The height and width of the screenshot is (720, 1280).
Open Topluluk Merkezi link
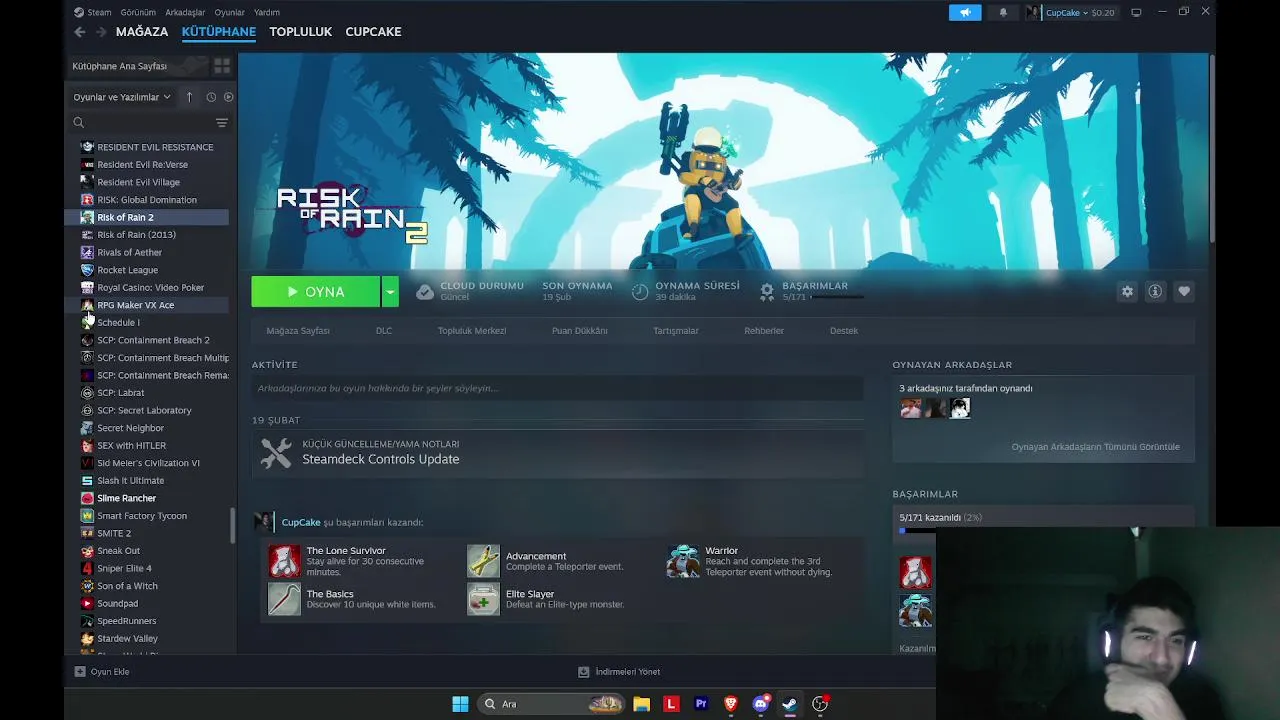(472, 331)
